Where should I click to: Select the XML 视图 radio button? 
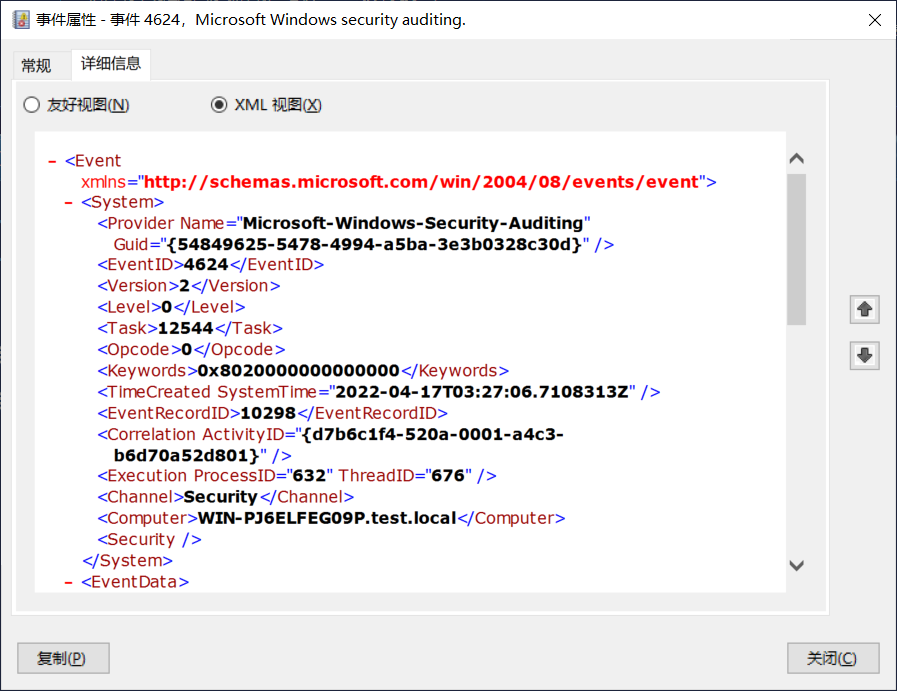point(219,105)
